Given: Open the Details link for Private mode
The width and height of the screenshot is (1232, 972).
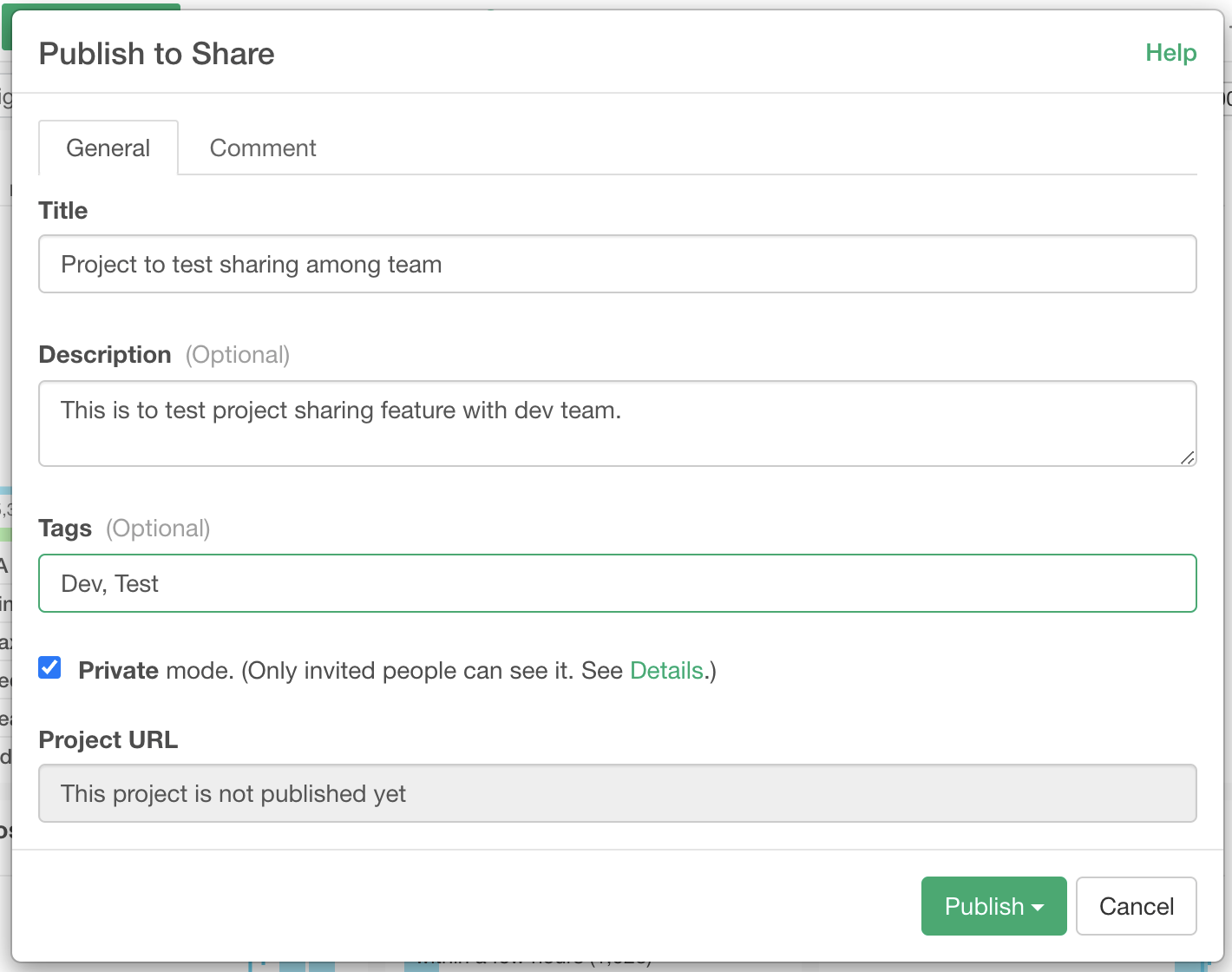Looking at the screenshot, I should point(665,671).
